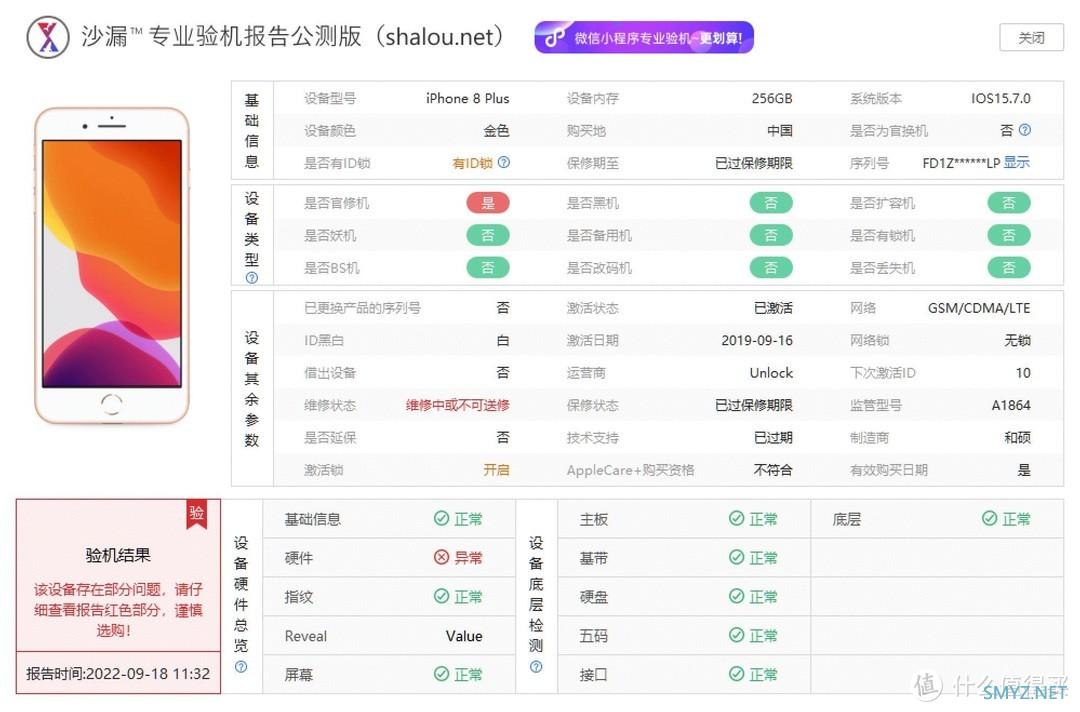
Task: Click the green 否 badge for 是否改码机
Action: point(771,268)
